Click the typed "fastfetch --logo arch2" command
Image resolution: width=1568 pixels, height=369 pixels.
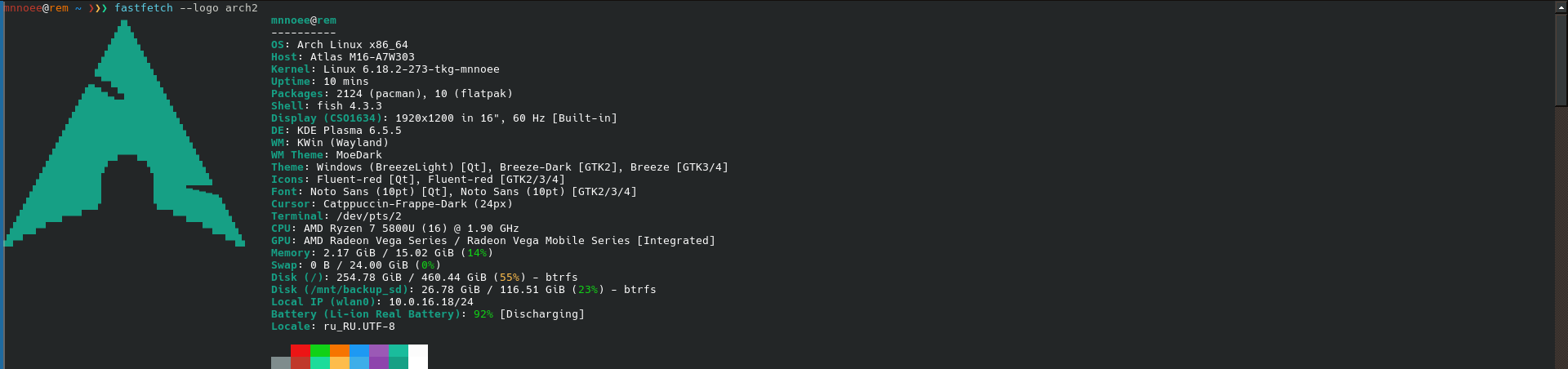point(185,8)
